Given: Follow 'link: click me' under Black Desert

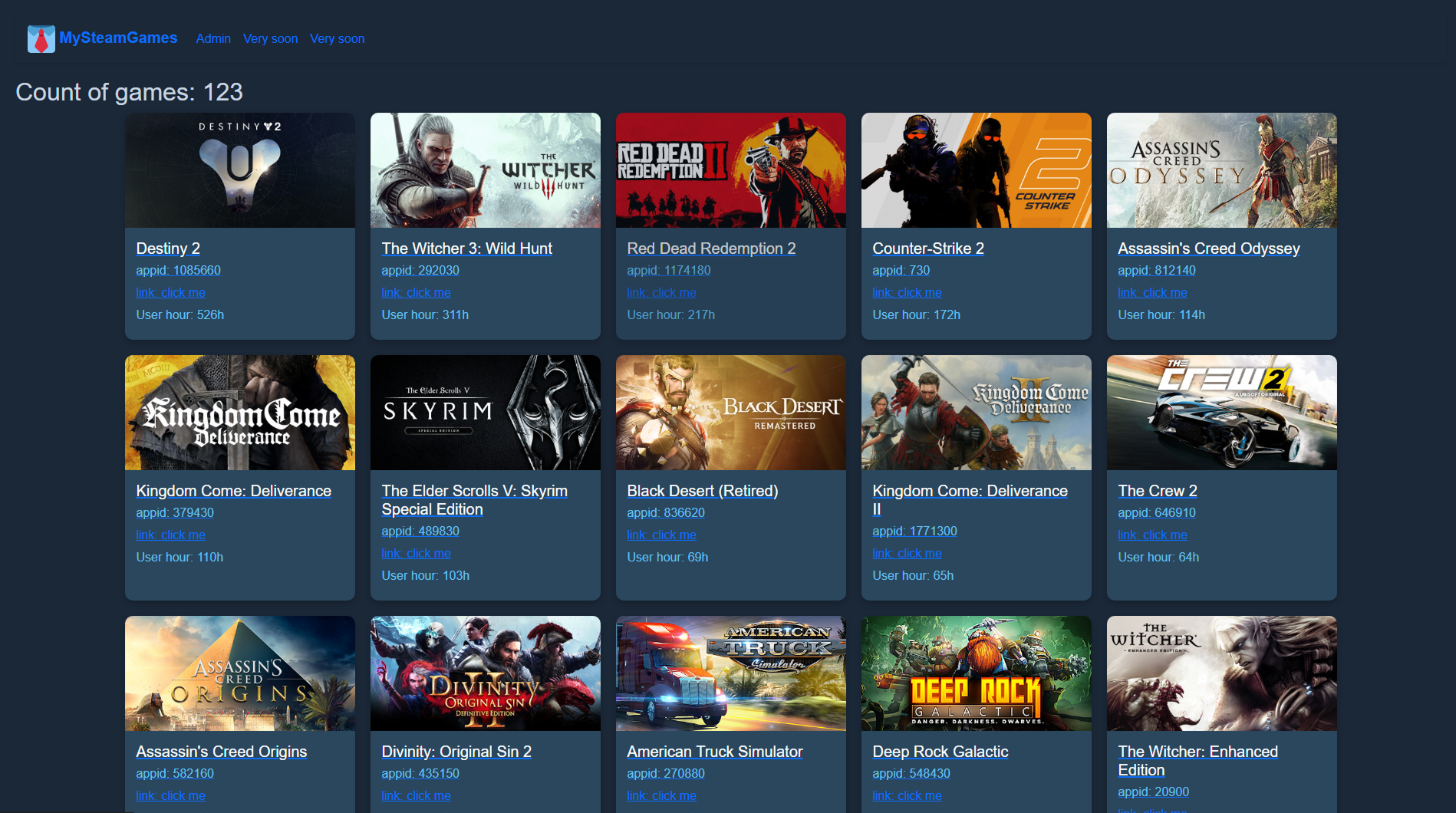Looking at the screenshot, I should point(661,535).
